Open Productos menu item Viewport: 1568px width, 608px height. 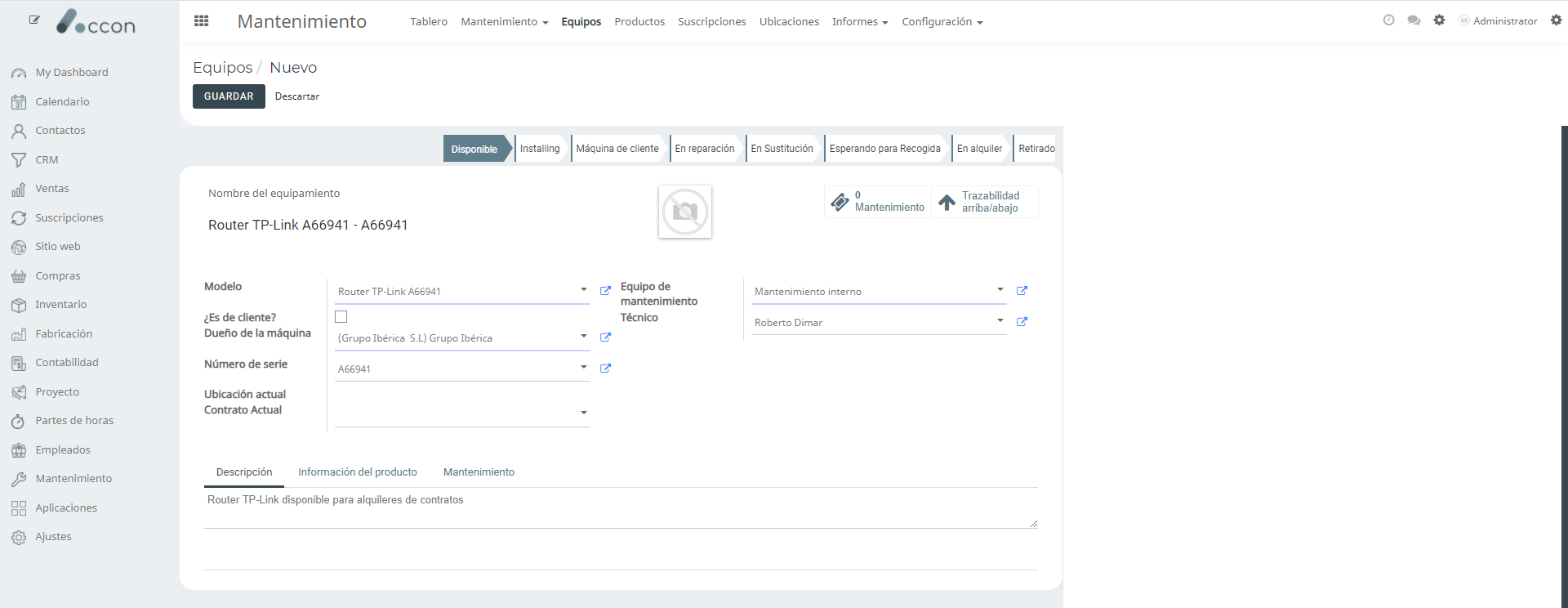pyautogui.click(x=639, y=22)
